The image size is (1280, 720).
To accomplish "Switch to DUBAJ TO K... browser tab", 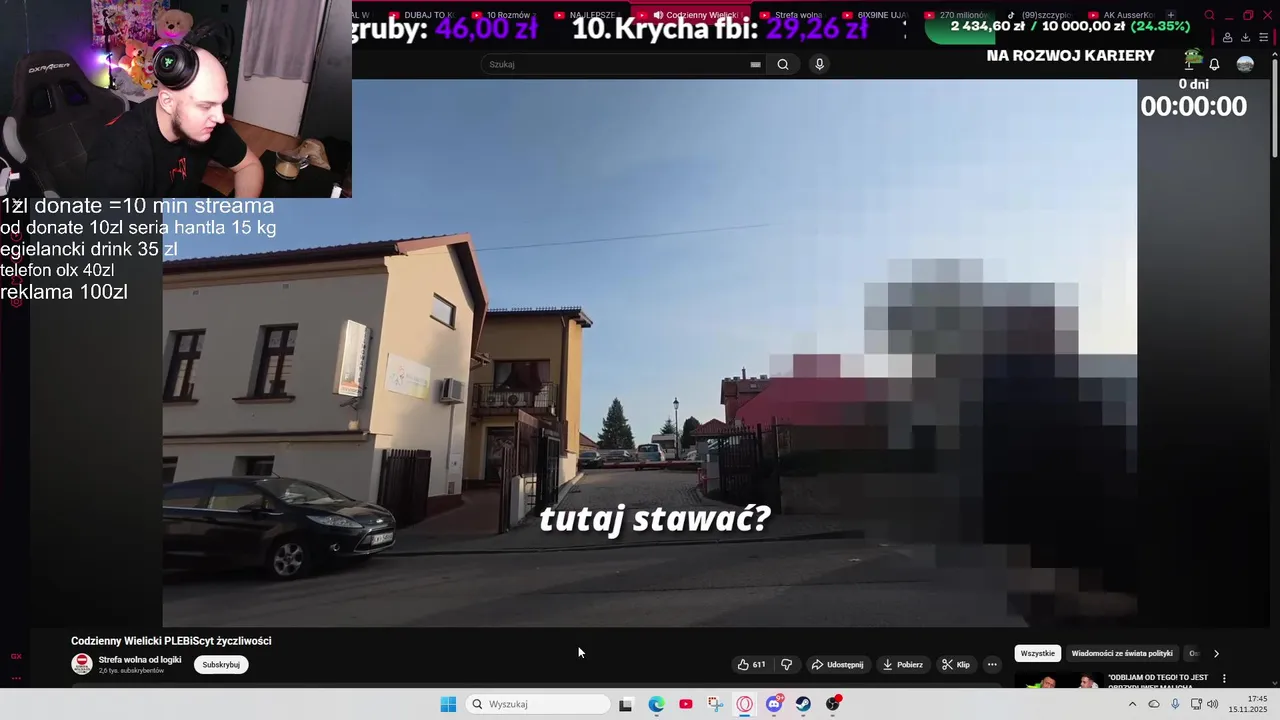I will pyautogui.click(x=421, y=15).
